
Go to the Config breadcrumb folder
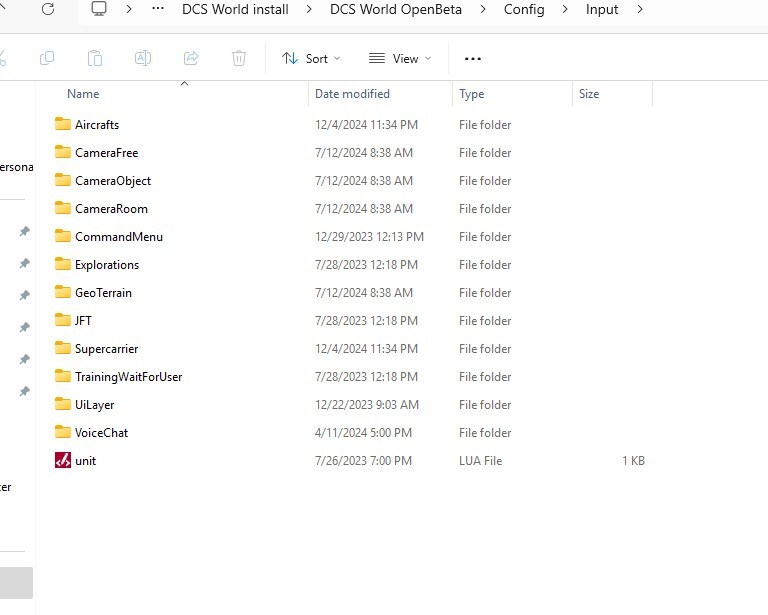click(x=524, y=10)
